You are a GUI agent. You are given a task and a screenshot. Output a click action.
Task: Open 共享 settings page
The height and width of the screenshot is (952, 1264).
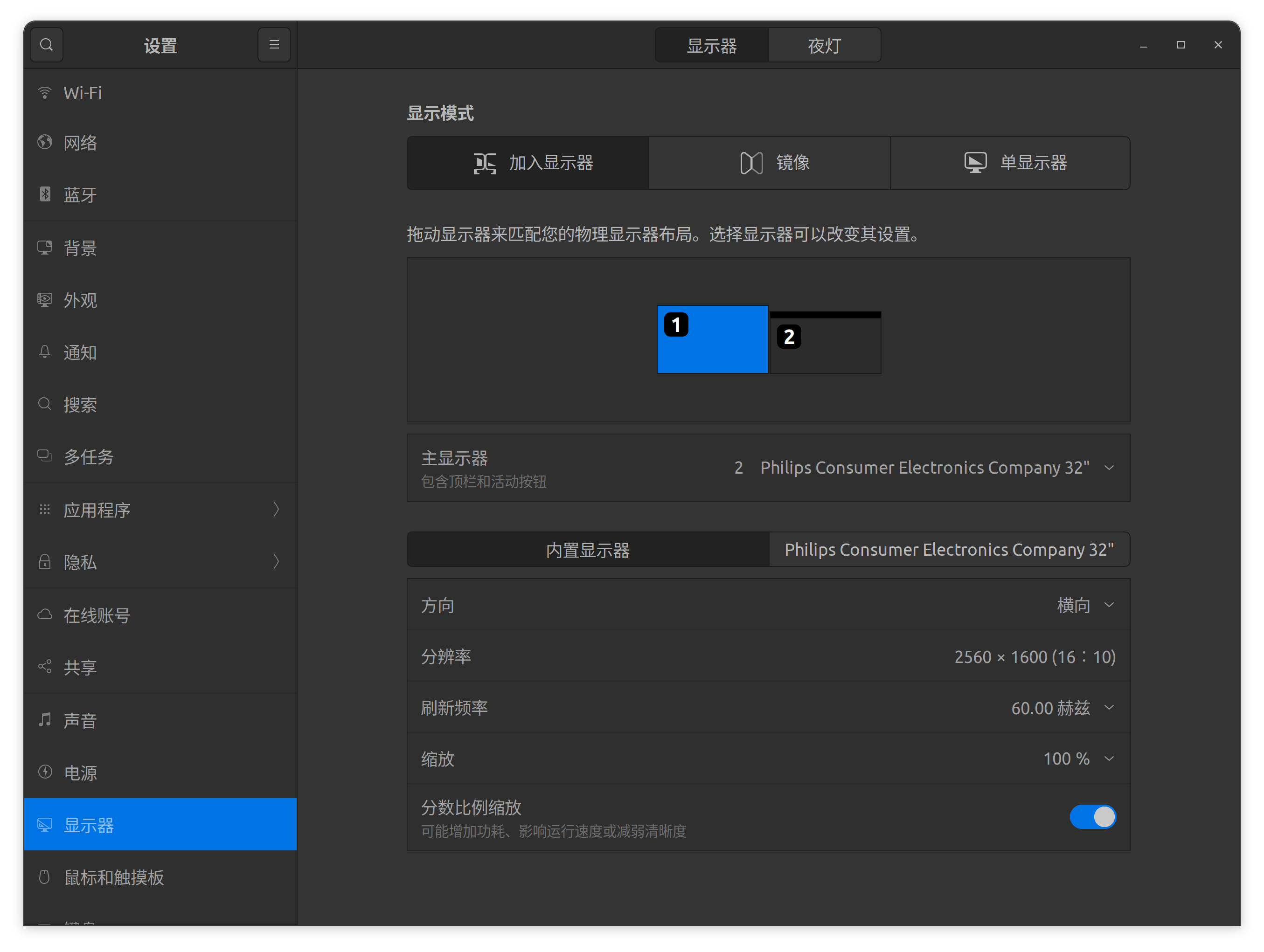click(x=160, y=667)
